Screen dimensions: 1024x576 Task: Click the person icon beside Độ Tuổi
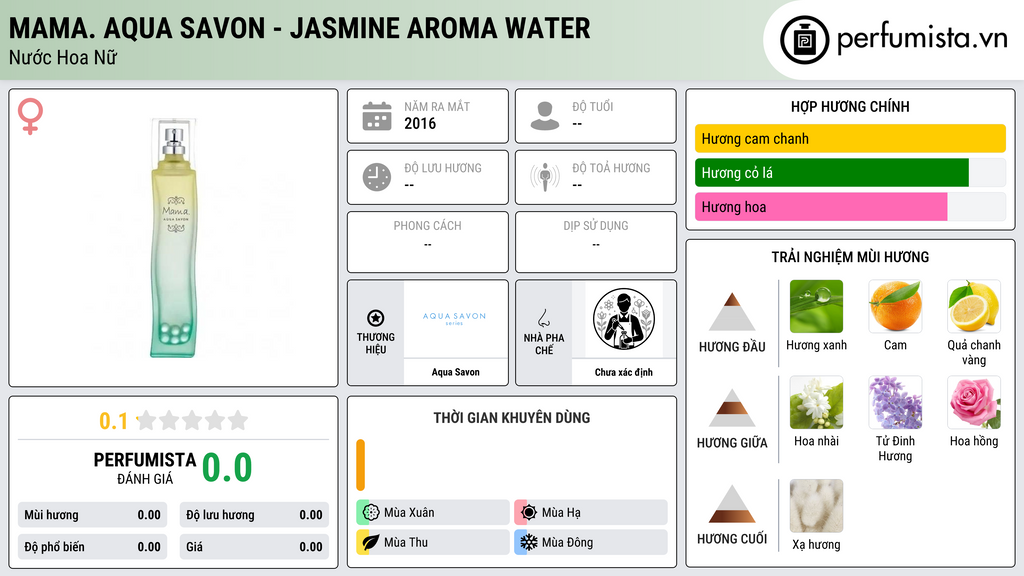(x=545, y=116)
